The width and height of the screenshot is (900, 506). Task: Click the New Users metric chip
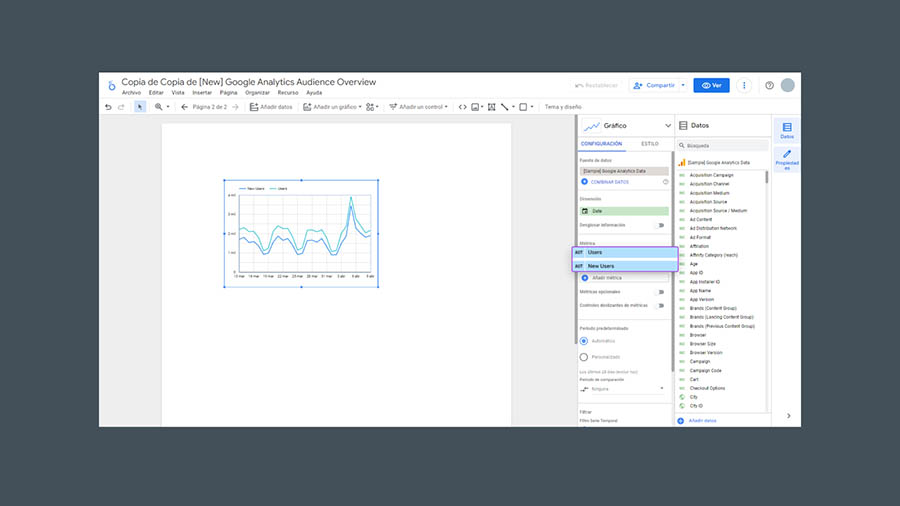coord(624,266)
